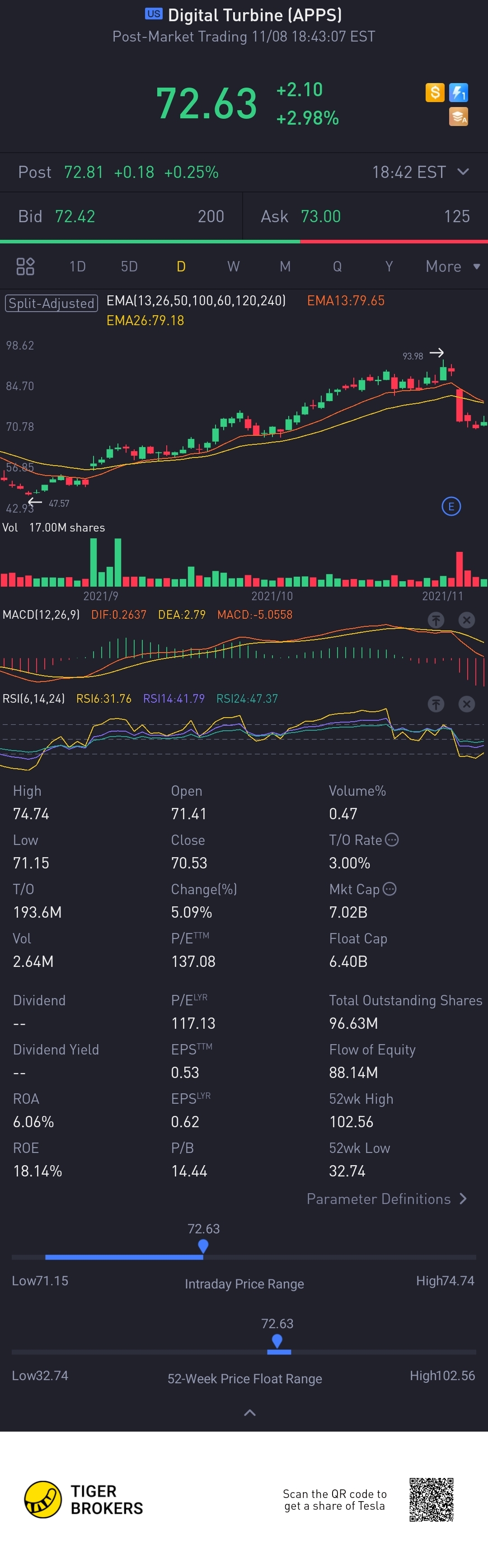Tap the 47.57 low price label
The height and width of the screenshot is (1568, 488).
point(59,504)
